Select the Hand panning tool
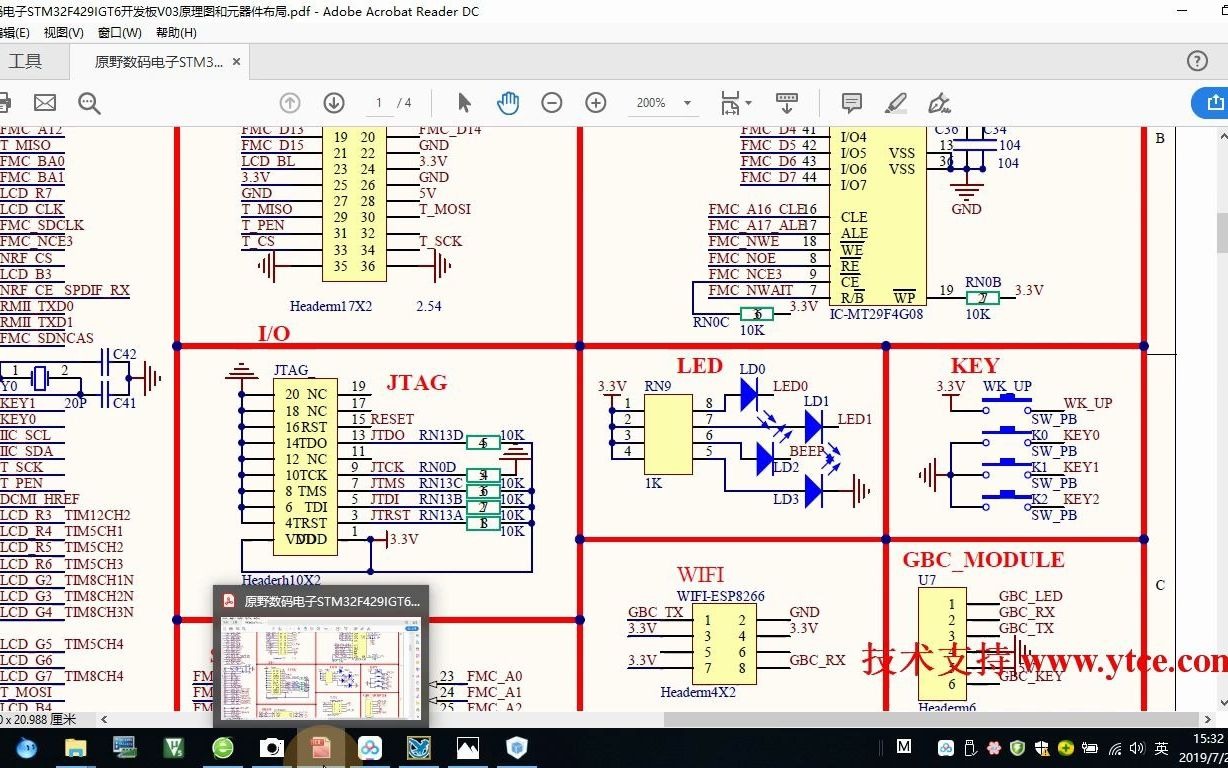 click(508, 103)
